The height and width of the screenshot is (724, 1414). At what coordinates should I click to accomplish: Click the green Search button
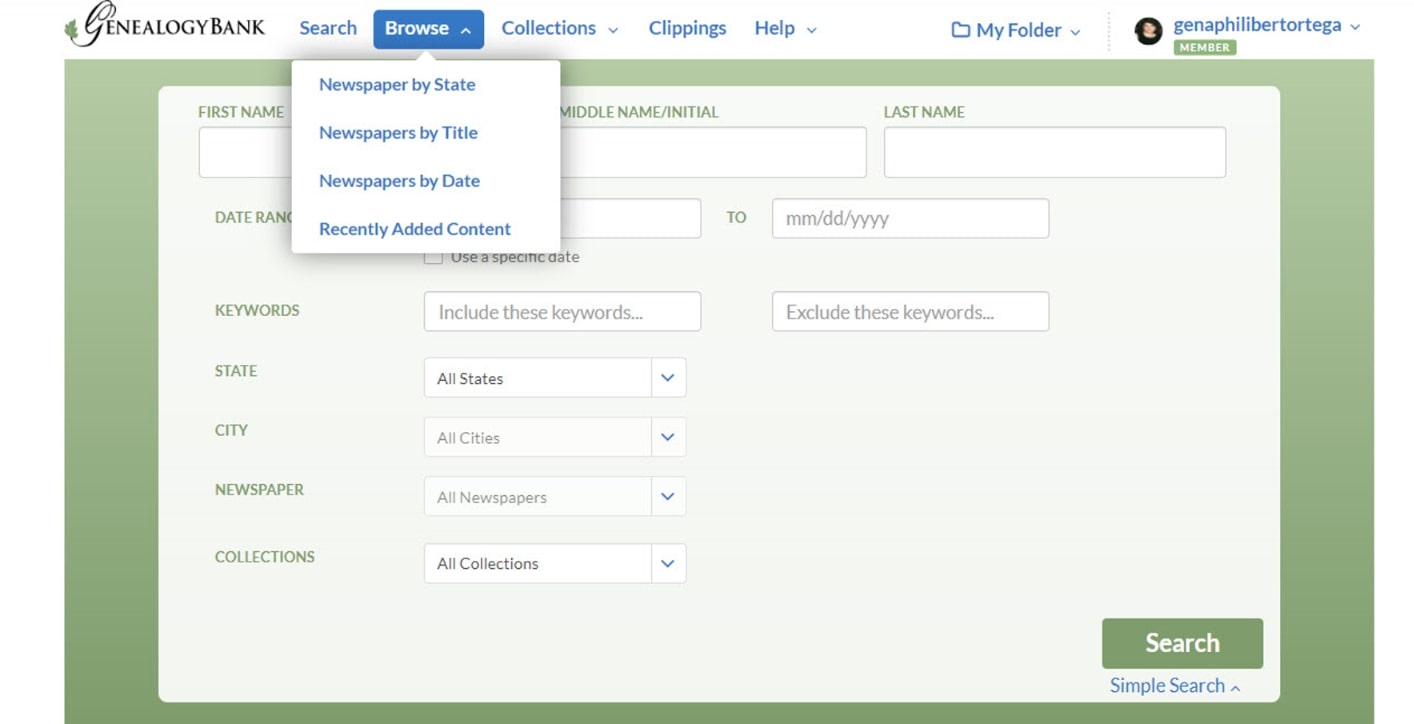tap(1182, 643)
